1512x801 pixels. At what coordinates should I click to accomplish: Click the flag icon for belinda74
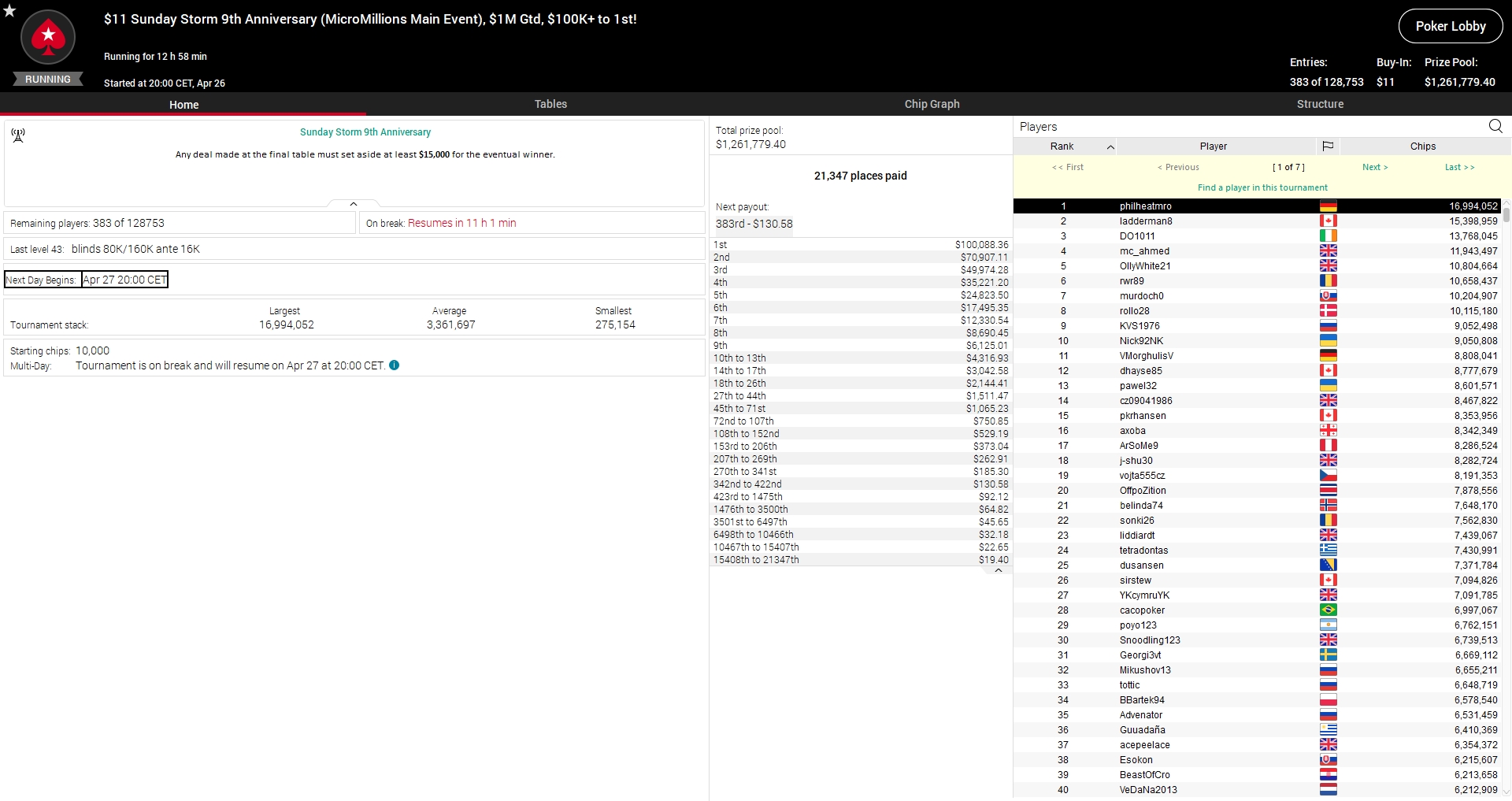(x=1328, y=506)
